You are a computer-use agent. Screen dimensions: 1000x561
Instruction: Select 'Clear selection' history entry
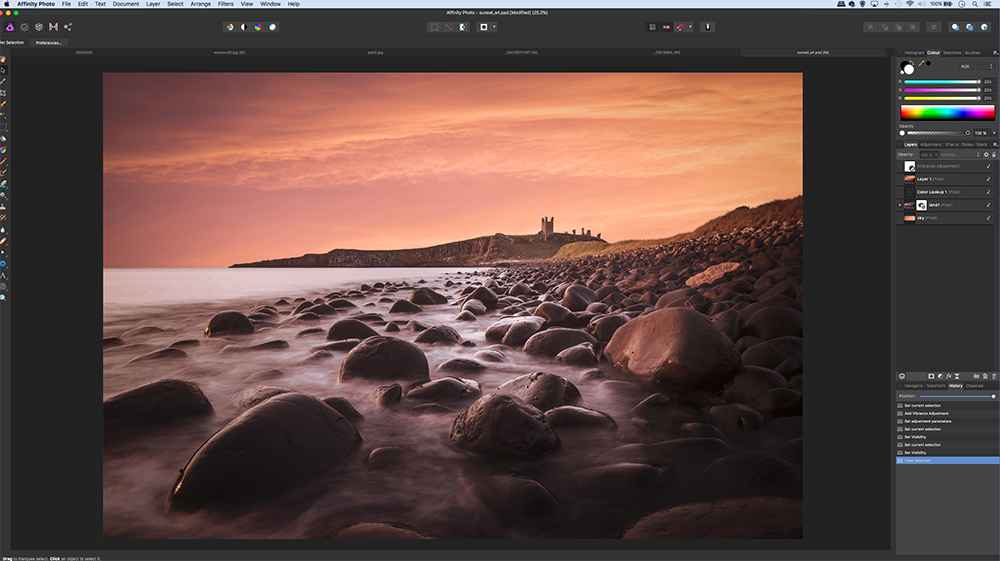click(948, 460)
